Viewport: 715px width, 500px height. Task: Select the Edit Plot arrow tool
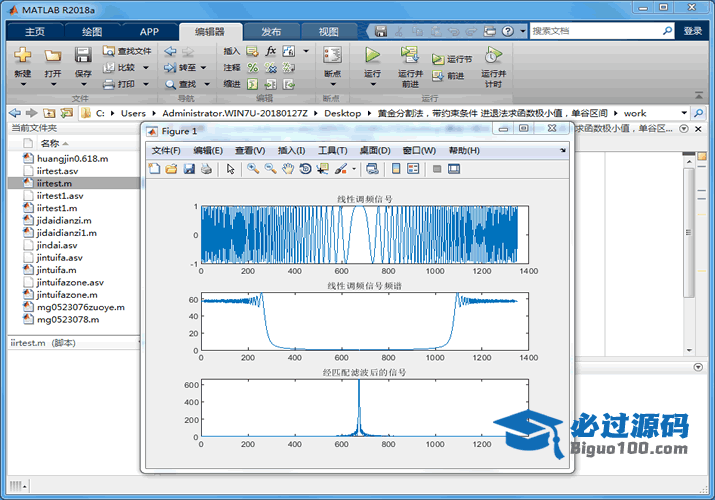click(x=230, y=169)
